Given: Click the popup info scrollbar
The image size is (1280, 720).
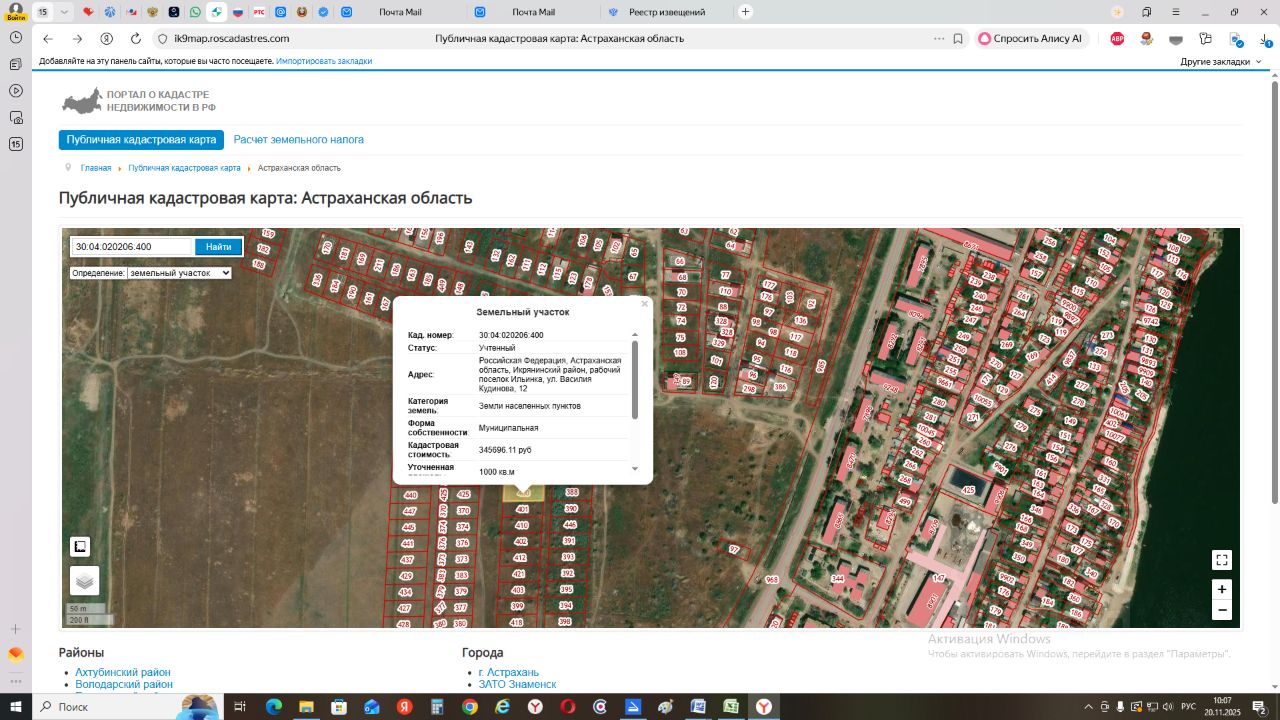Looking at the screenshot, I should coord(634,380).
